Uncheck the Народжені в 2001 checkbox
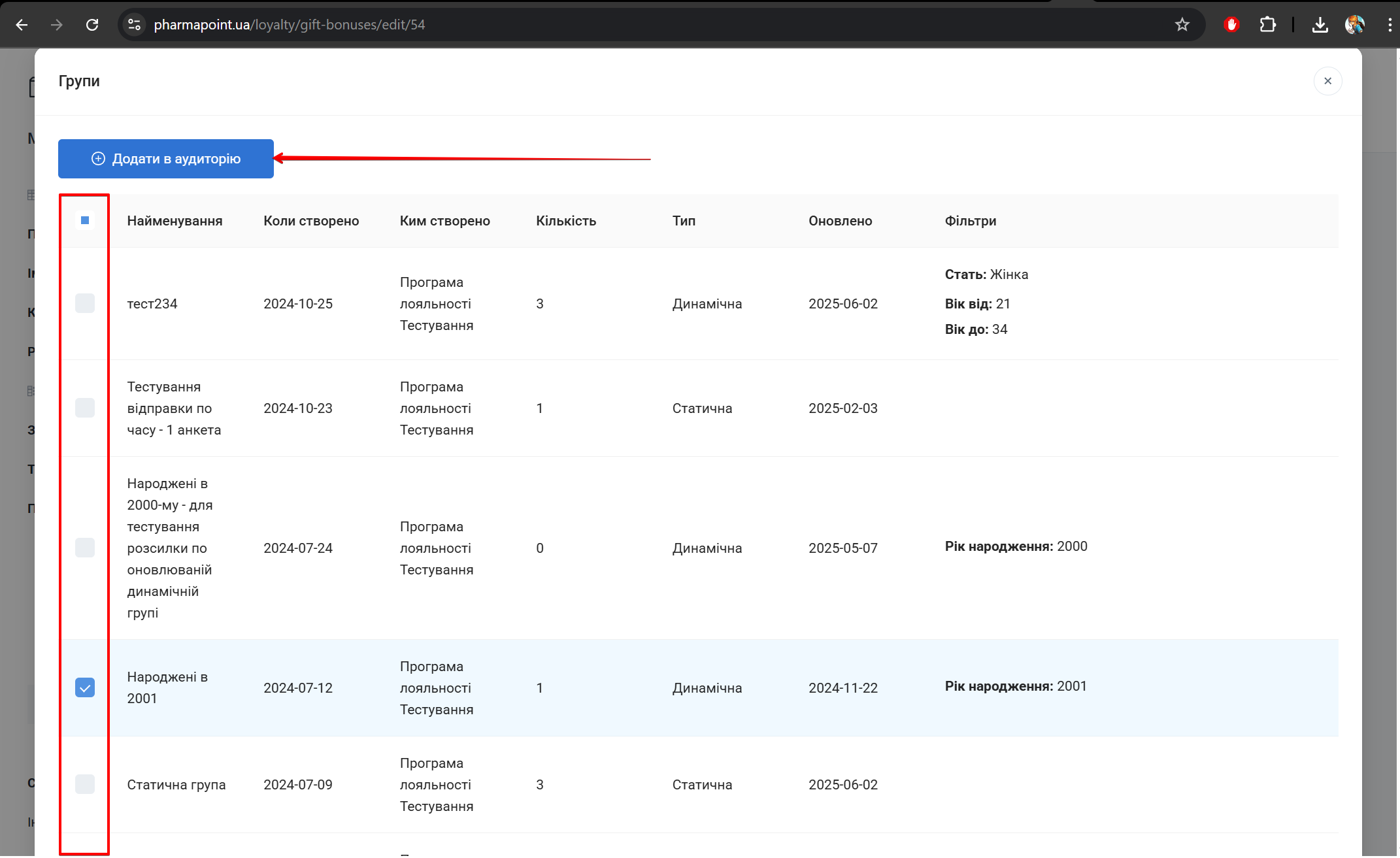The image size is (1400, 858). 85,687
